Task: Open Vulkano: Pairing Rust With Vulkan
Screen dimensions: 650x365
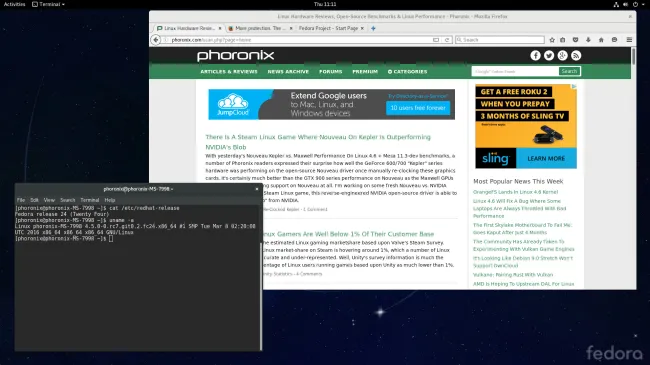Action: pyautogui.click(x=513, y=275)
